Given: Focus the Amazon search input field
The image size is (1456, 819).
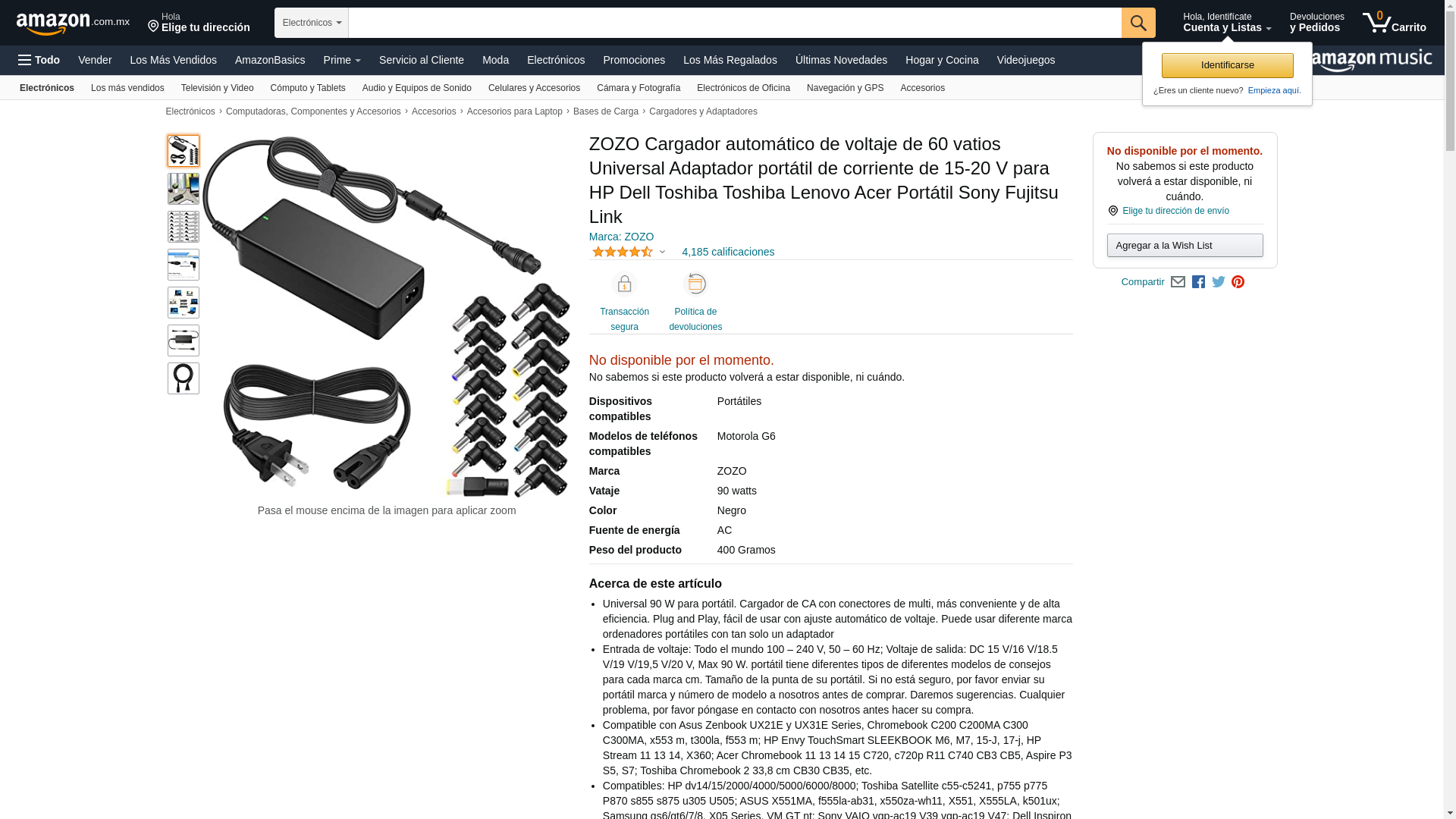Looking at the screenshot, I should tap(735, 23).
